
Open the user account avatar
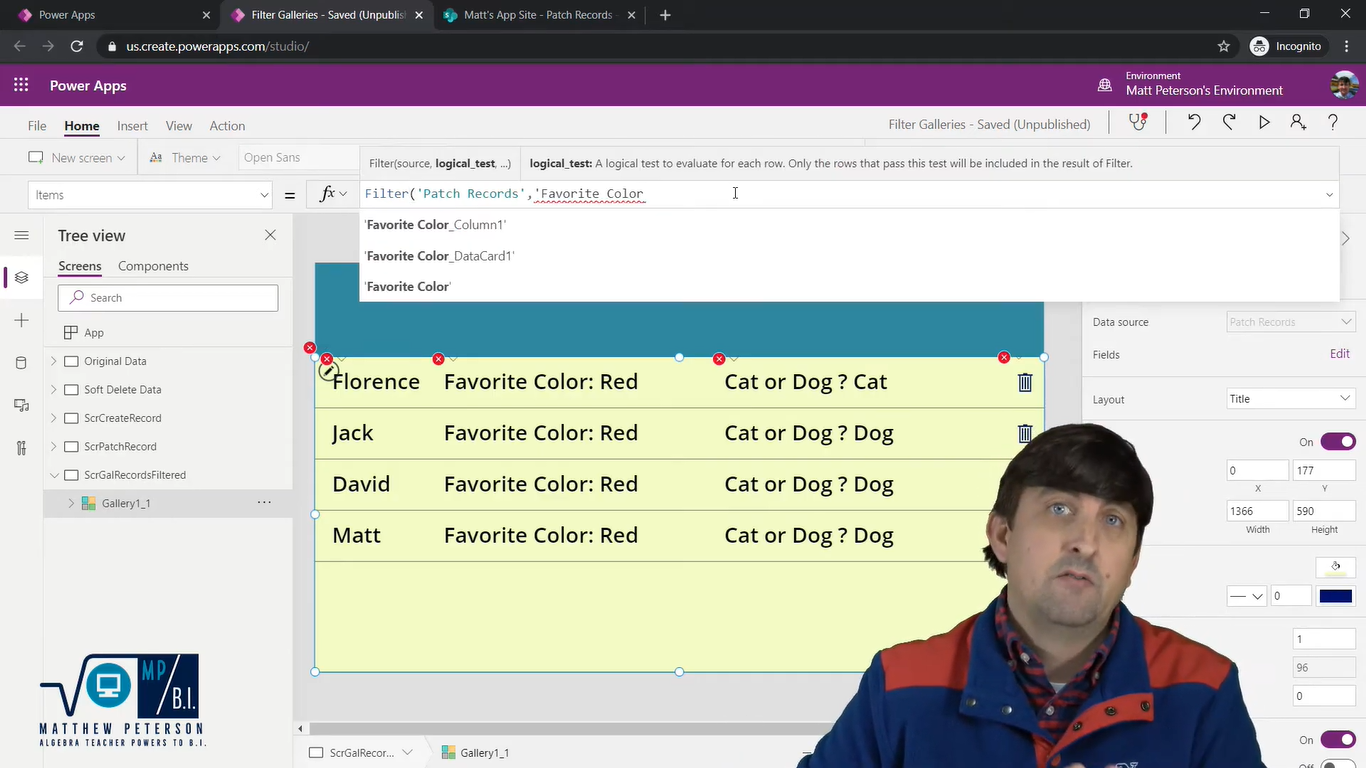click(1344, 85)
